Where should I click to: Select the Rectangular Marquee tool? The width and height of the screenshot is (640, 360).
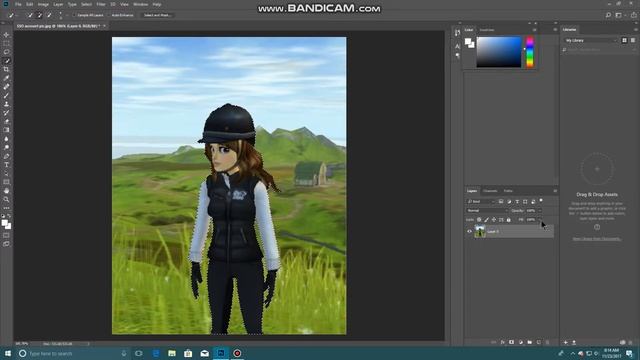pos(6,43)
